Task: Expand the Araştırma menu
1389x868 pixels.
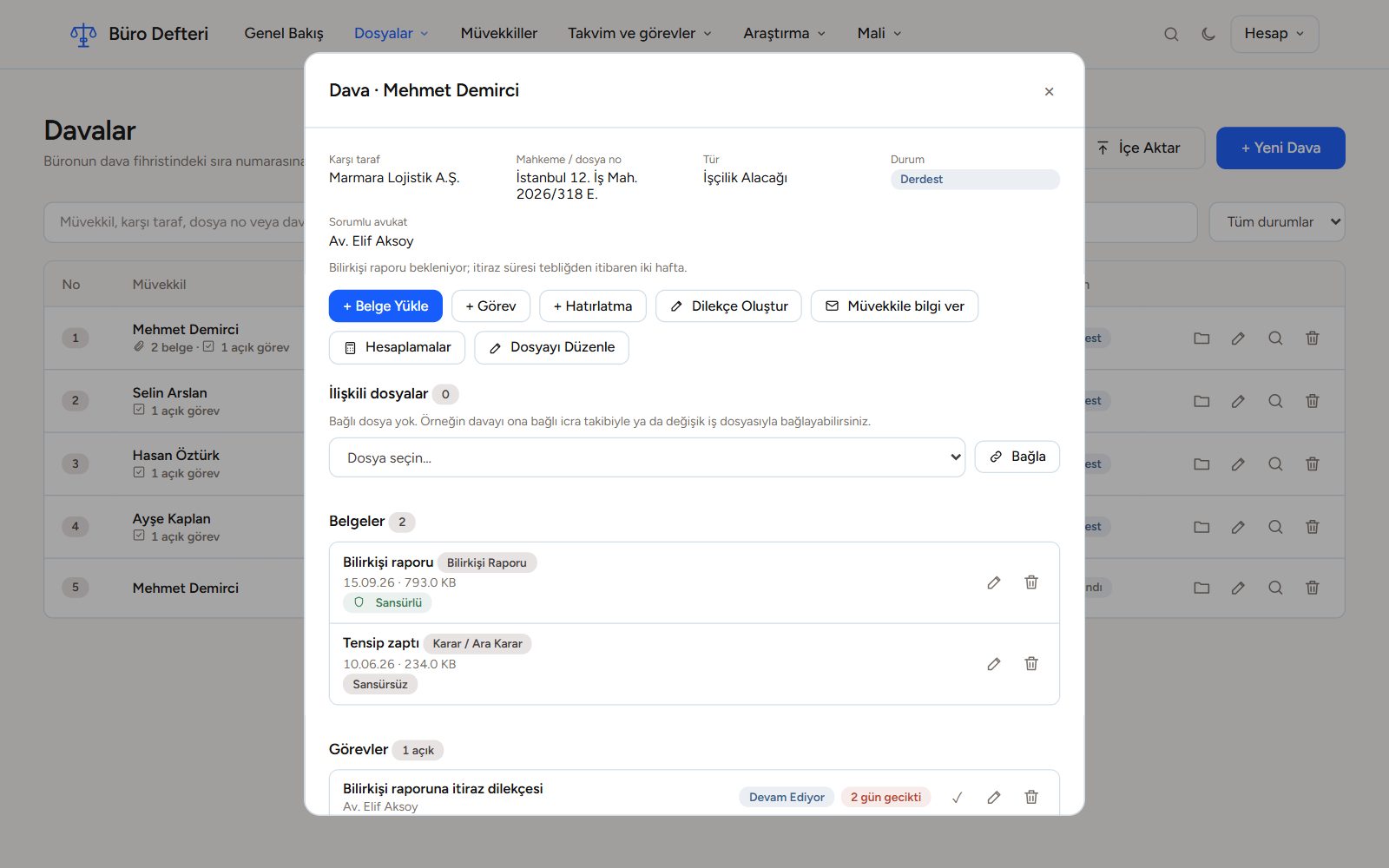Action: [x=785, y=33]
